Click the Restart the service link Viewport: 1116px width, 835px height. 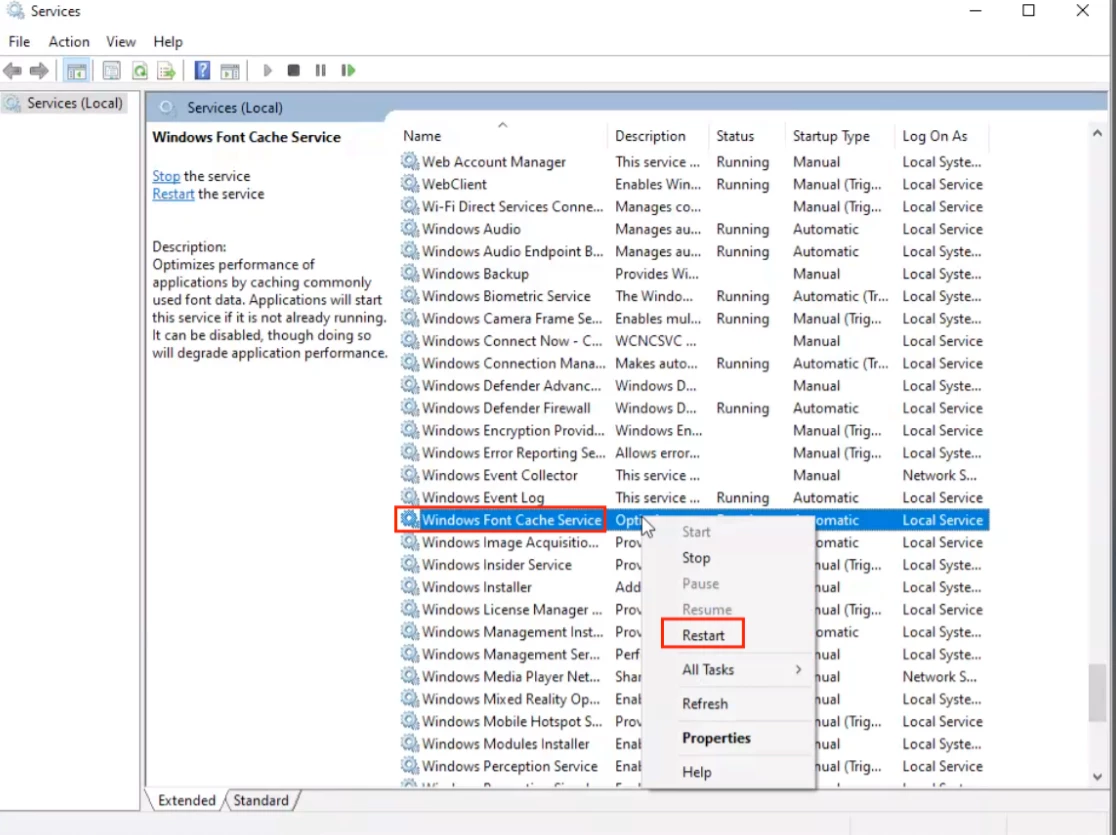click(173, 194)
